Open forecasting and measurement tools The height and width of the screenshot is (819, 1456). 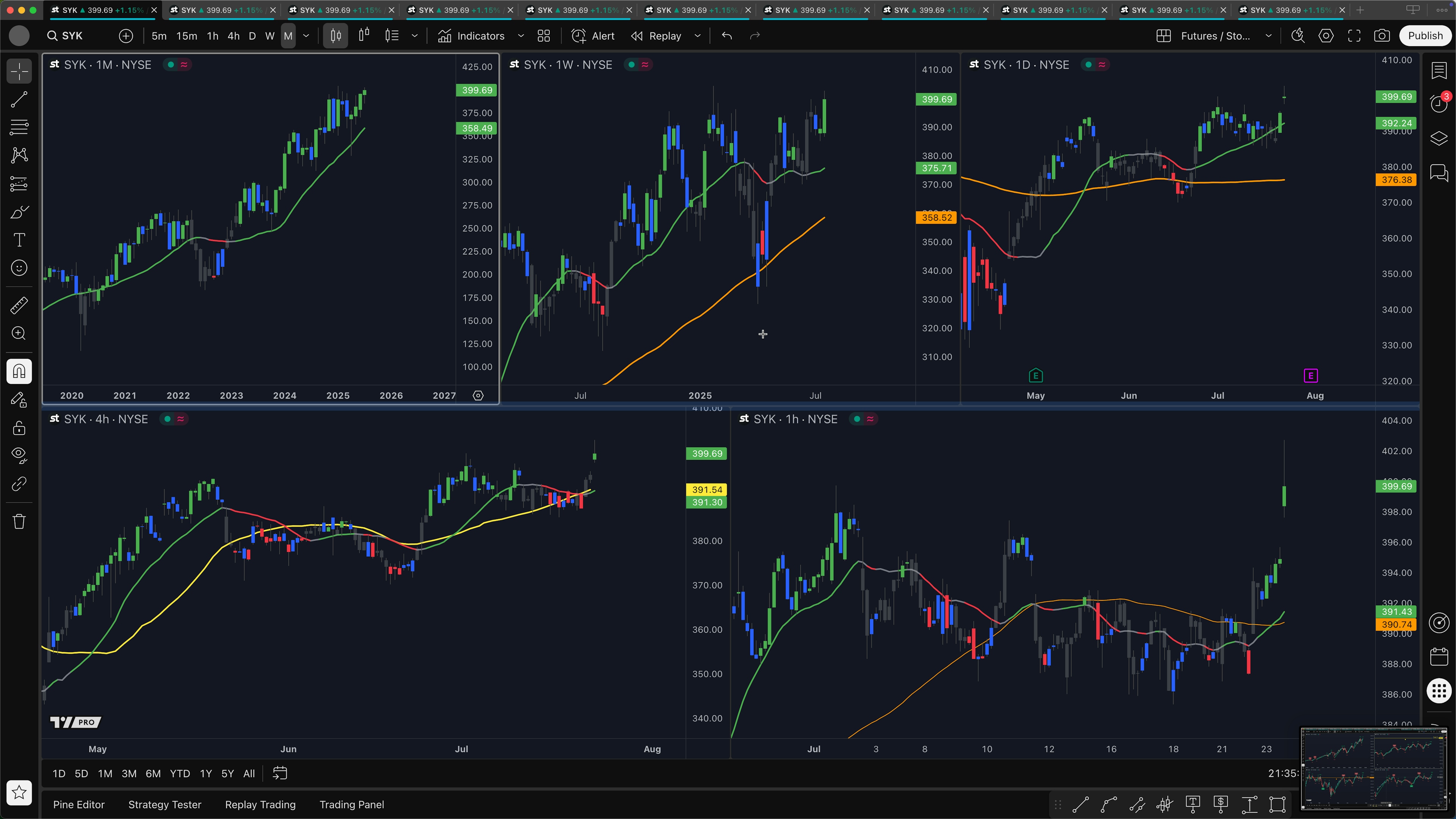click(19, 184)
